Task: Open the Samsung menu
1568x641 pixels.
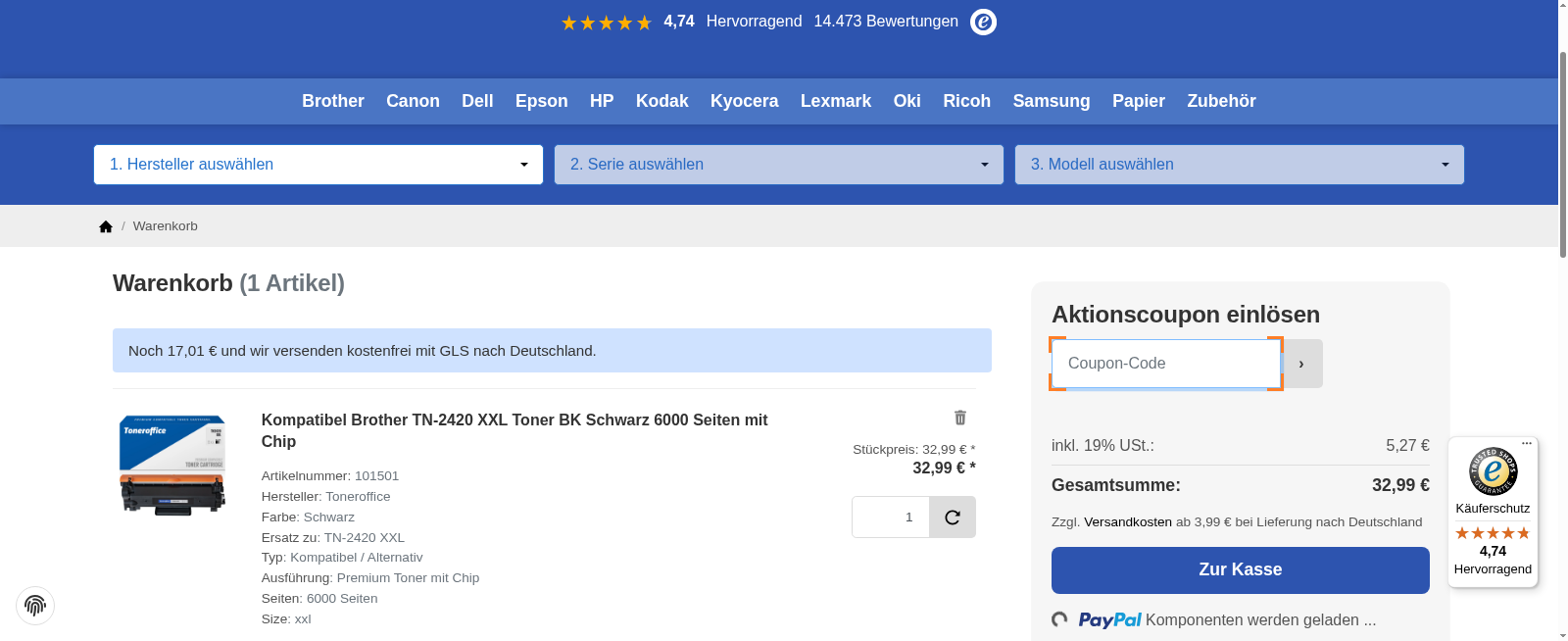Action: pos(1052,101)
